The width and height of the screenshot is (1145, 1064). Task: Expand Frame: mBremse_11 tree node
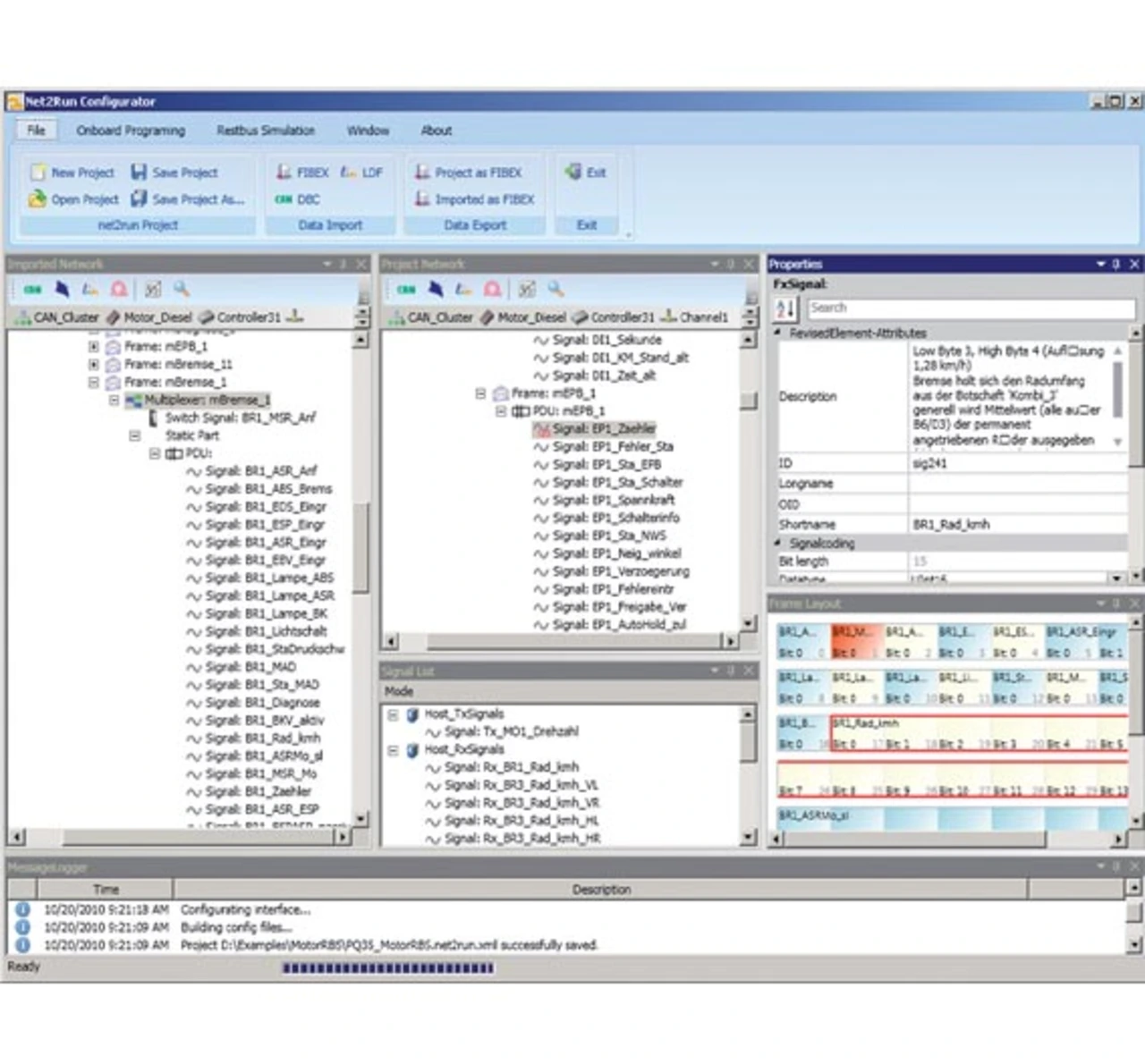coord(94,364)
